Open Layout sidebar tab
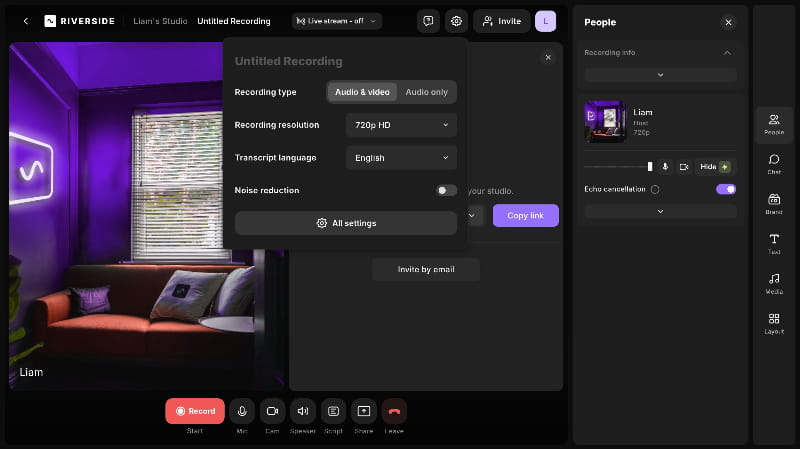The image size is (800, 449). click(774, 323)
